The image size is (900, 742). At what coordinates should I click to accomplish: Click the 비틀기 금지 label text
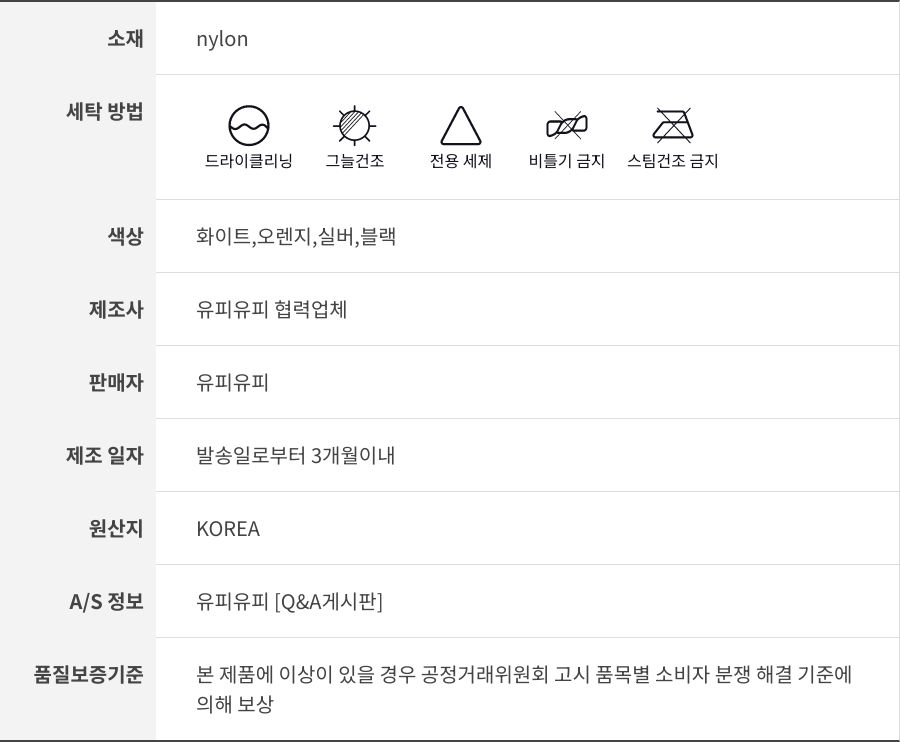566,161
